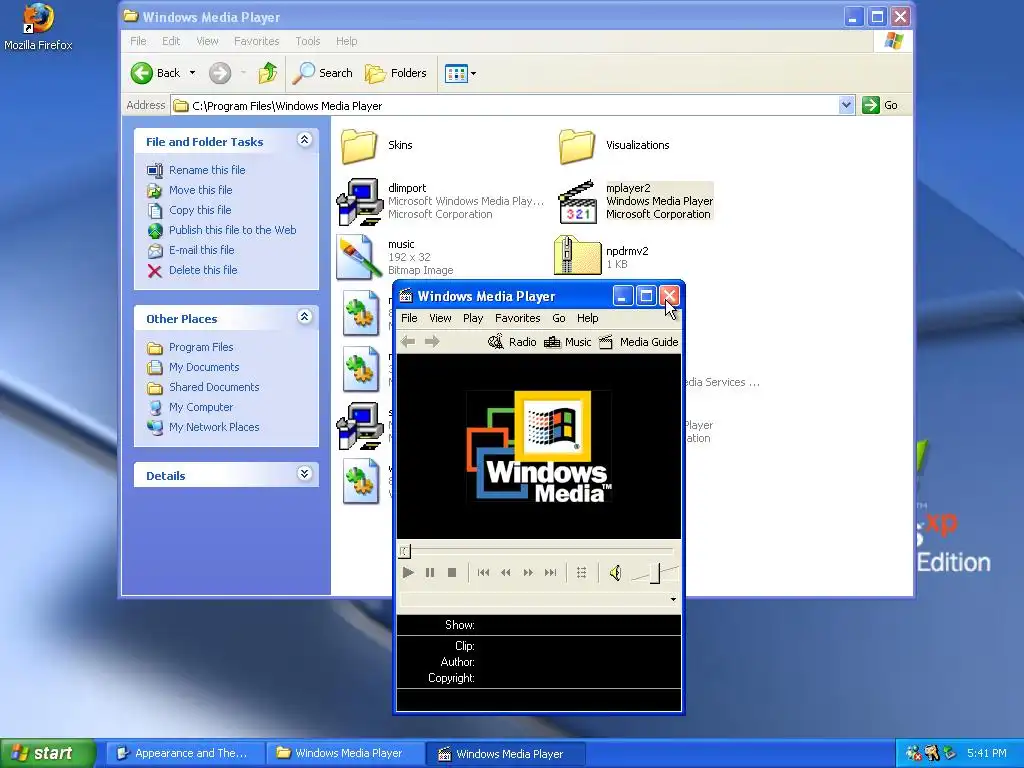Click the Explorer Search button
This screenshot has width=1024, height=768.
coord(322,73)
